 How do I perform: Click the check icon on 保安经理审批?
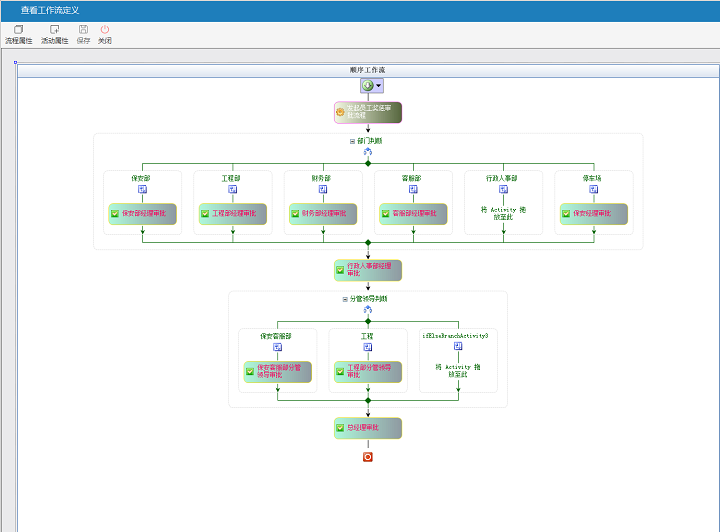pyautogui.click(x=566, y=213)
